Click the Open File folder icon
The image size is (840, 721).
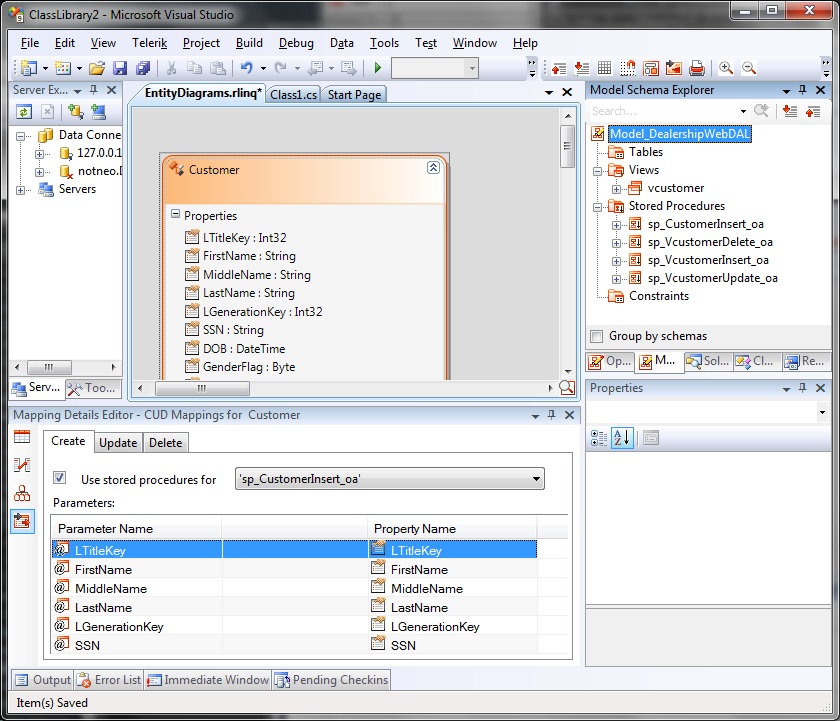[97, 68]
